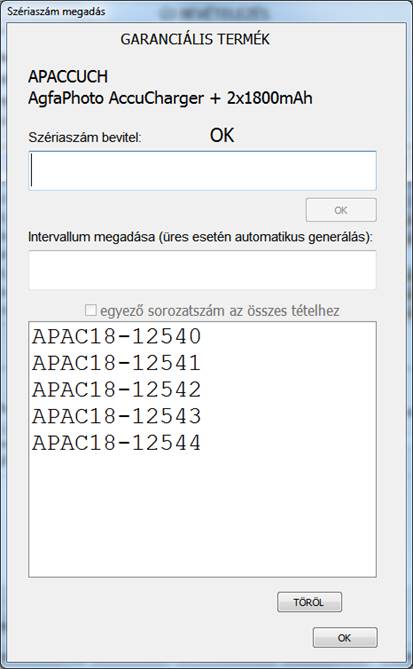Screen dimensions: 413x669
Task: Highlight the APAC18-12543 serial row
Action: (x=116, y=416)
